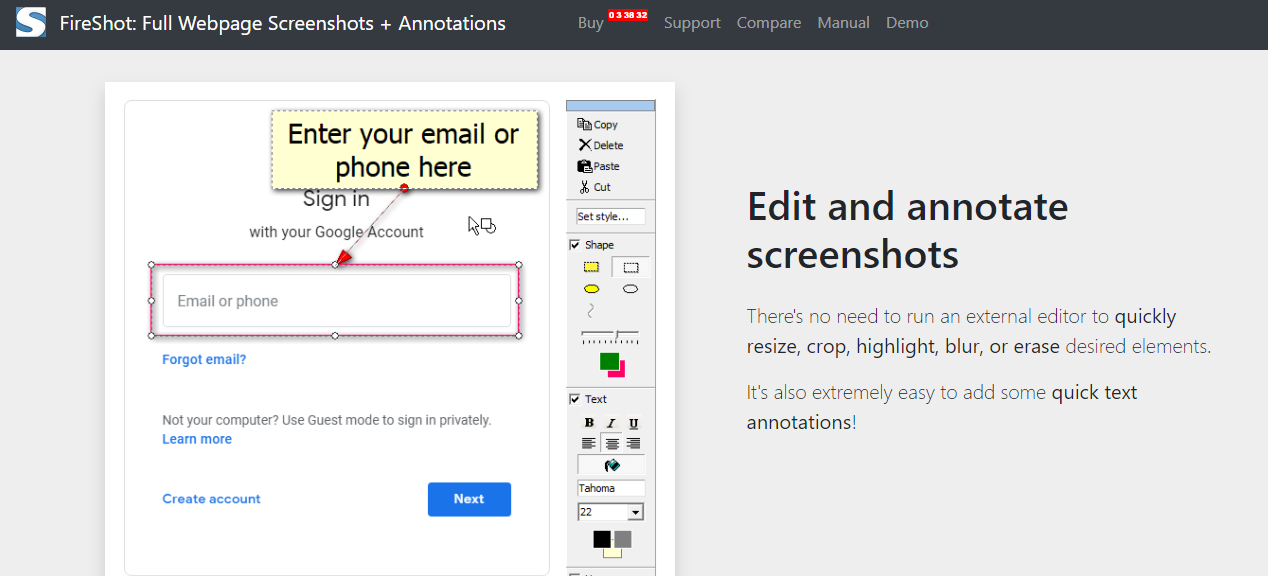Click FireShot: Full Webpage Screenshots title

[283, 23]
